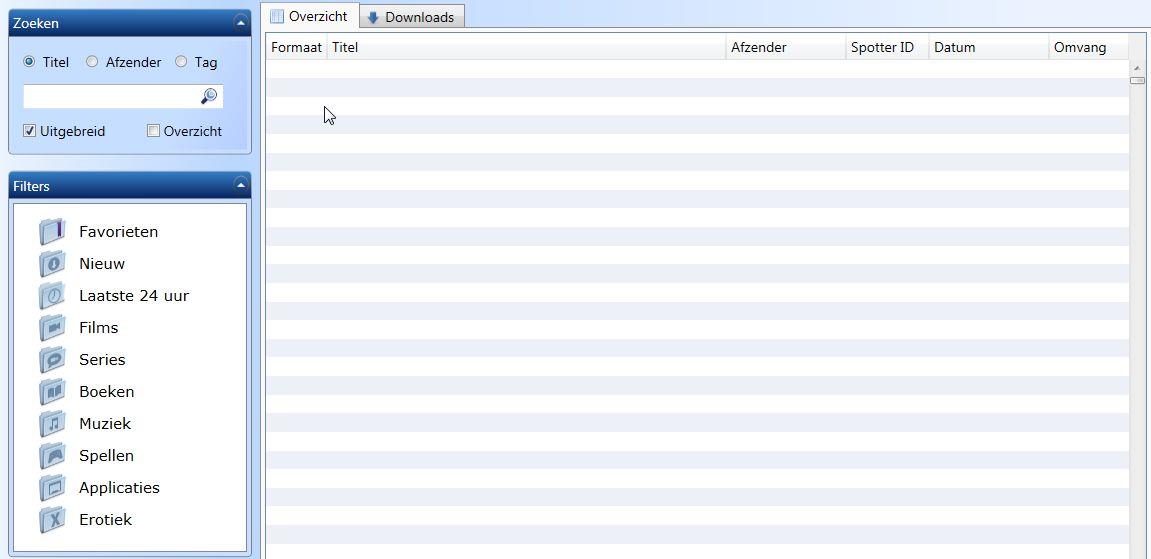Viewport: 1151px width, 559px height.
Task: Open the Favorieten filter folder icon
Action: click(52, 232)
